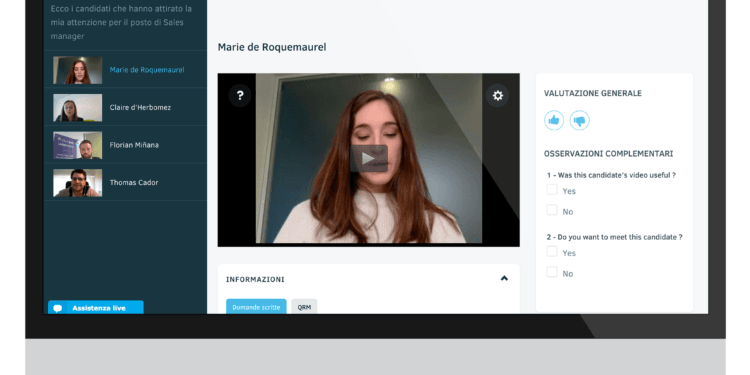Open Claire d'Herbomez's thumbnail

(x=77, y=108)
